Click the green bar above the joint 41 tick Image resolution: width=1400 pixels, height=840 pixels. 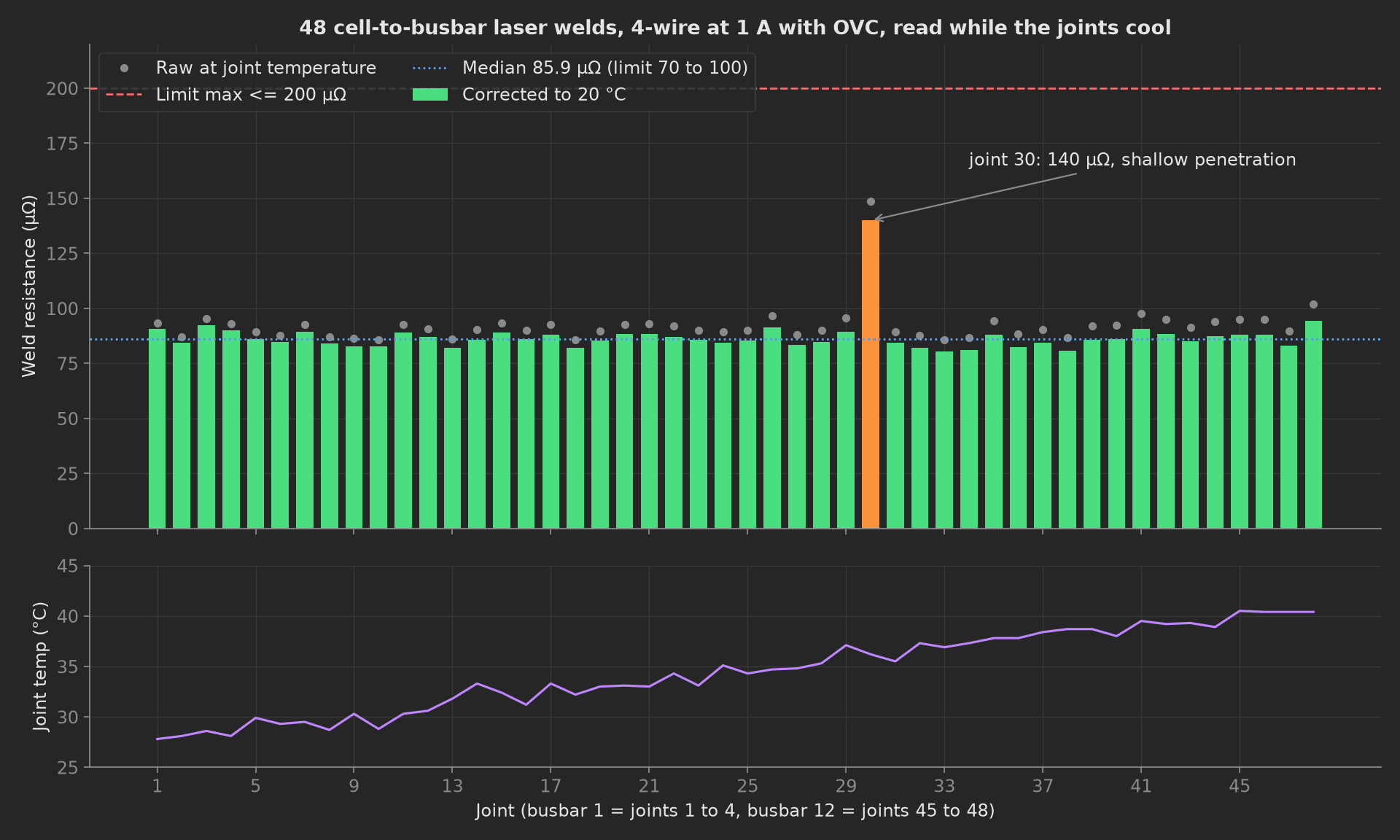coord(1141,429)
